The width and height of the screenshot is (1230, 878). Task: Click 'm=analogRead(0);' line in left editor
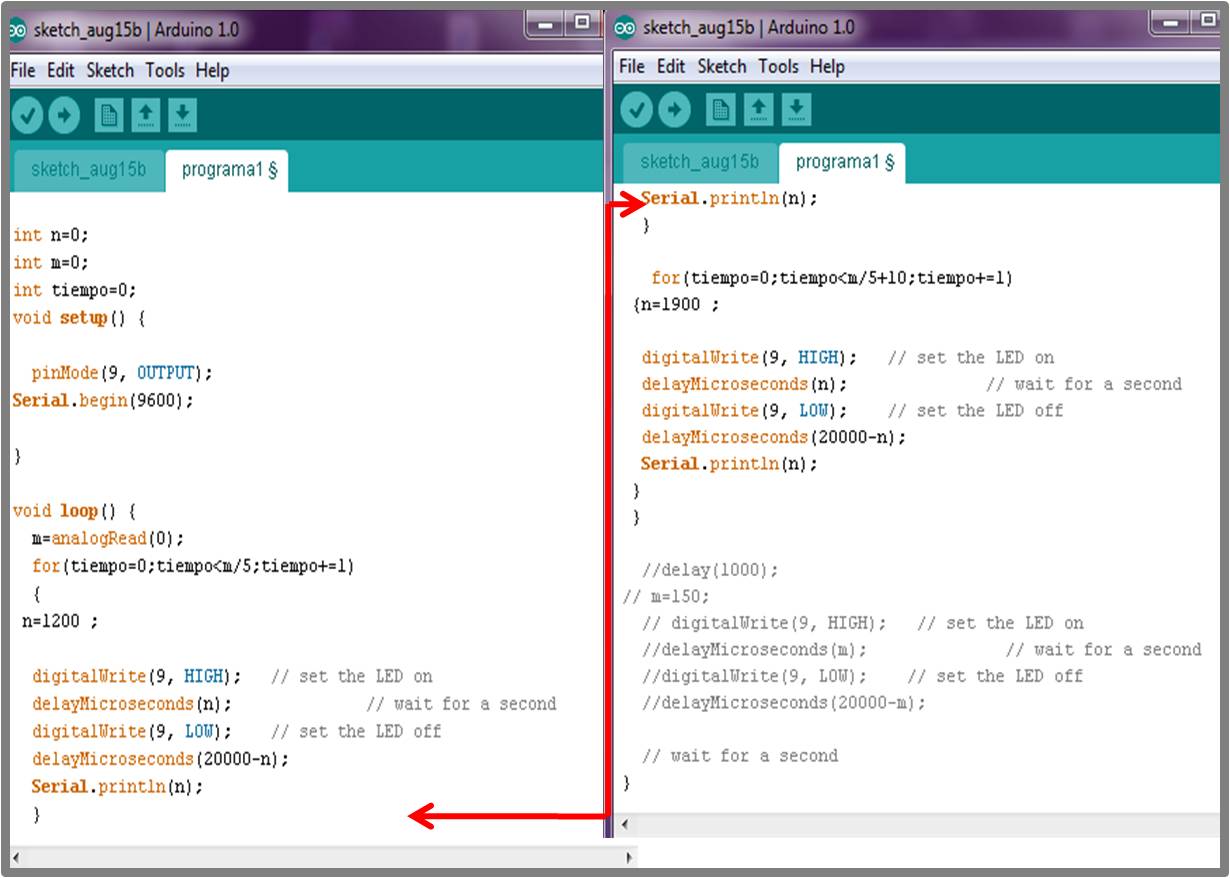108,538
